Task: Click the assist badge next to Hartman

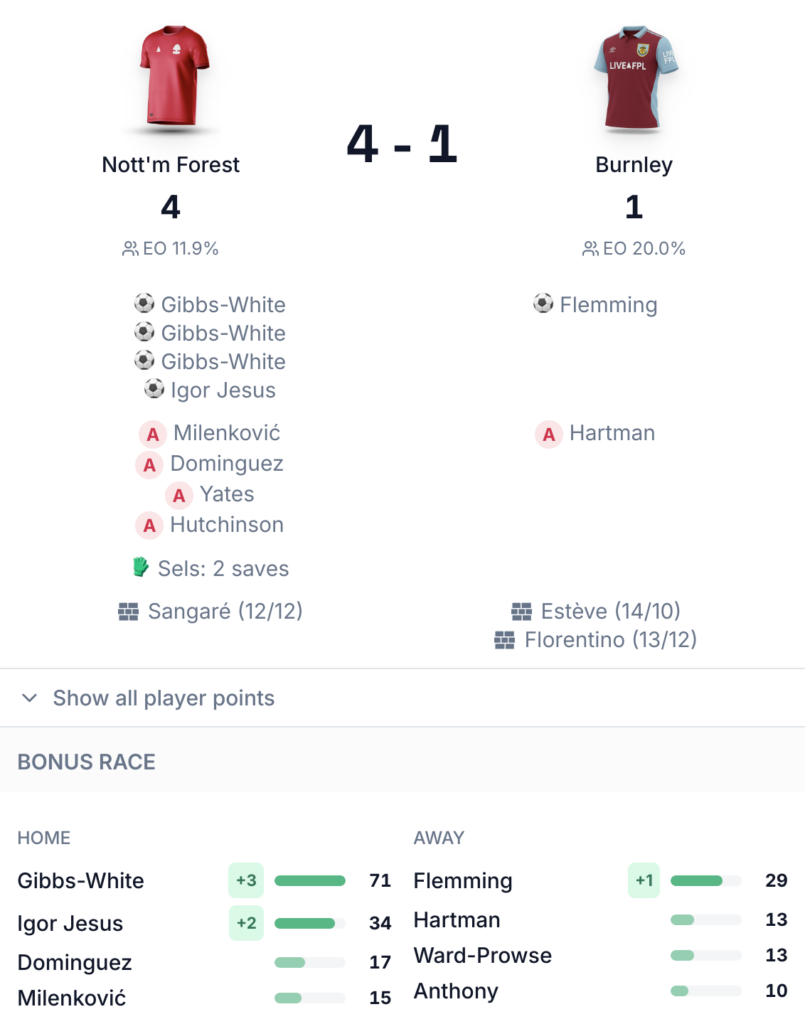Action: click(549, 434)
